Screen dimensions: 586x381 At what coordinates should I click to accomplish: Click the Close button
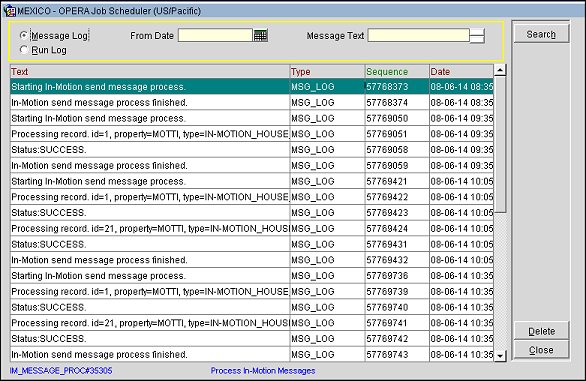(541, 350)
